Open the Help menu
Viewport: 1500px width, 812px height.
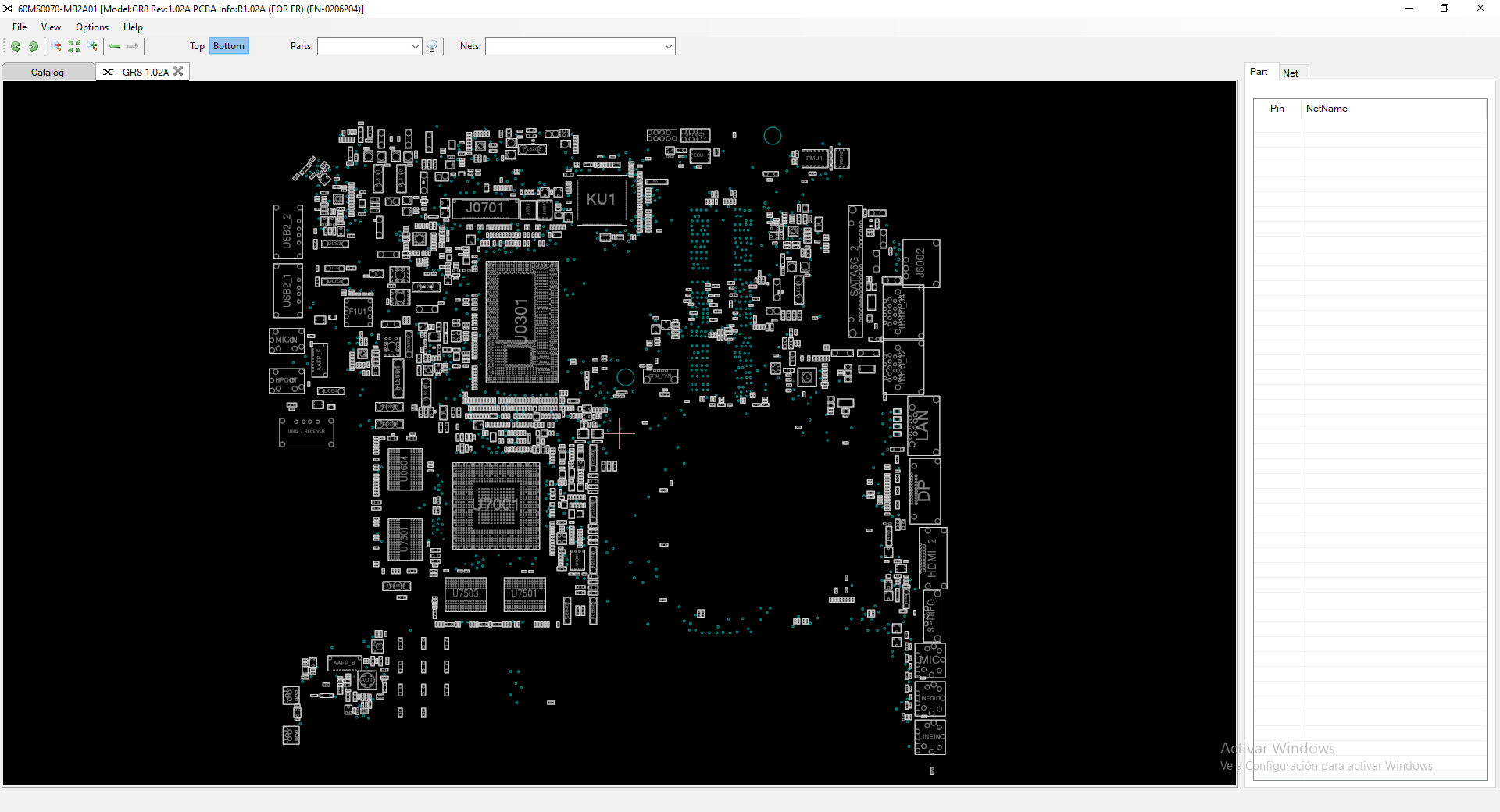133,27
